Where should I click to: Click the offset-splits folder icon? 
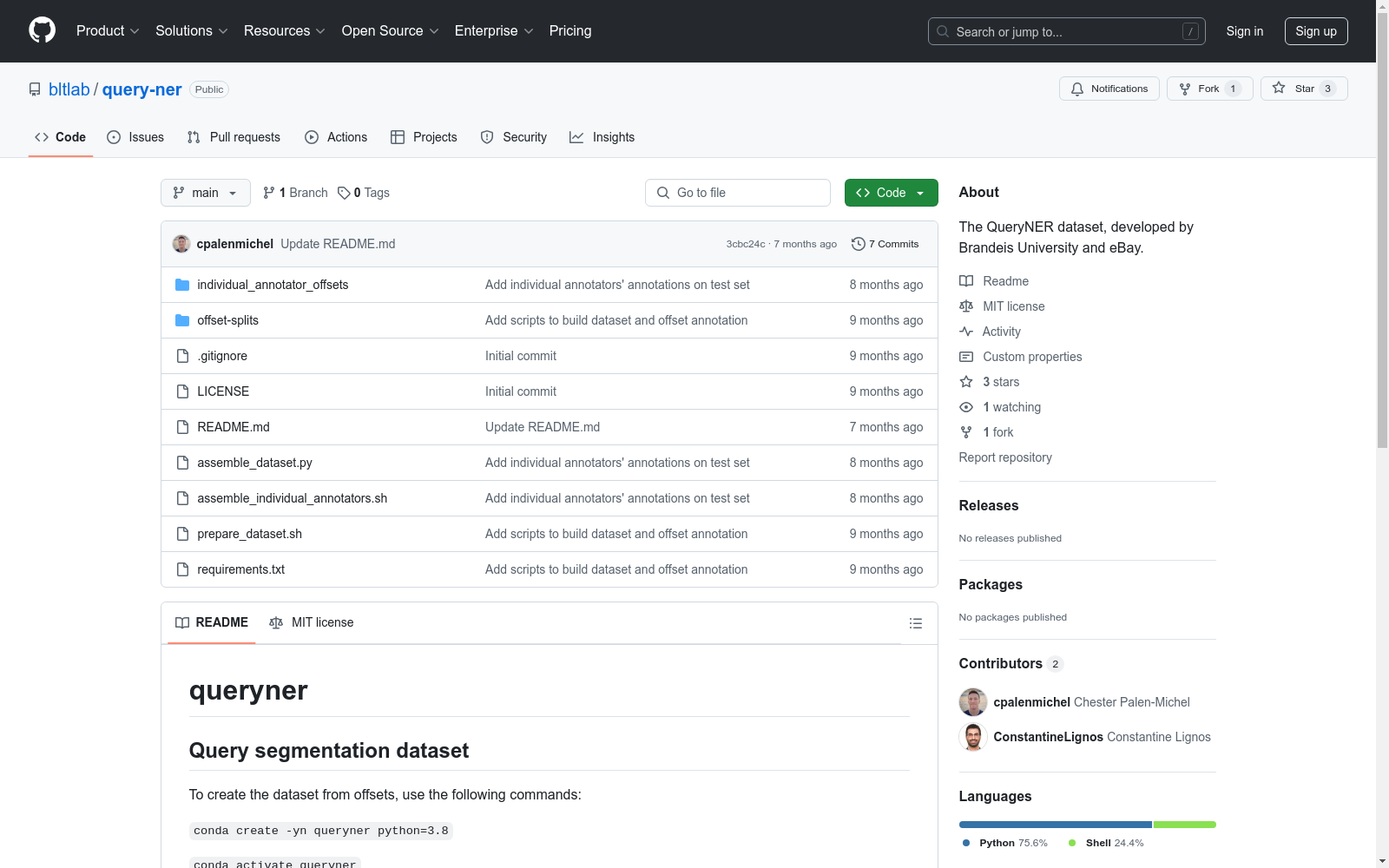tap(182, 320)
